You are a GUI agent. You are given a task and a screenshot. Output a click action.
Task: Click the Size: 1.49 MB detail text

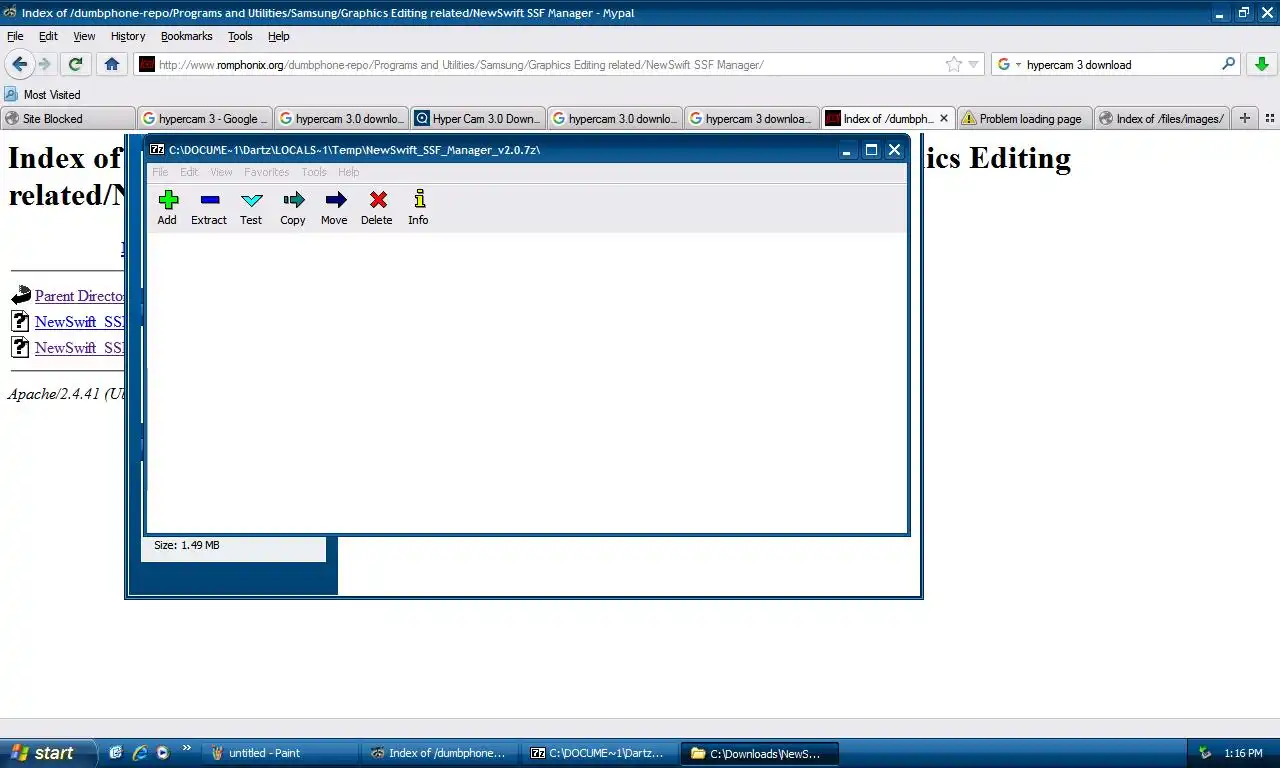(x=187, y=545)
